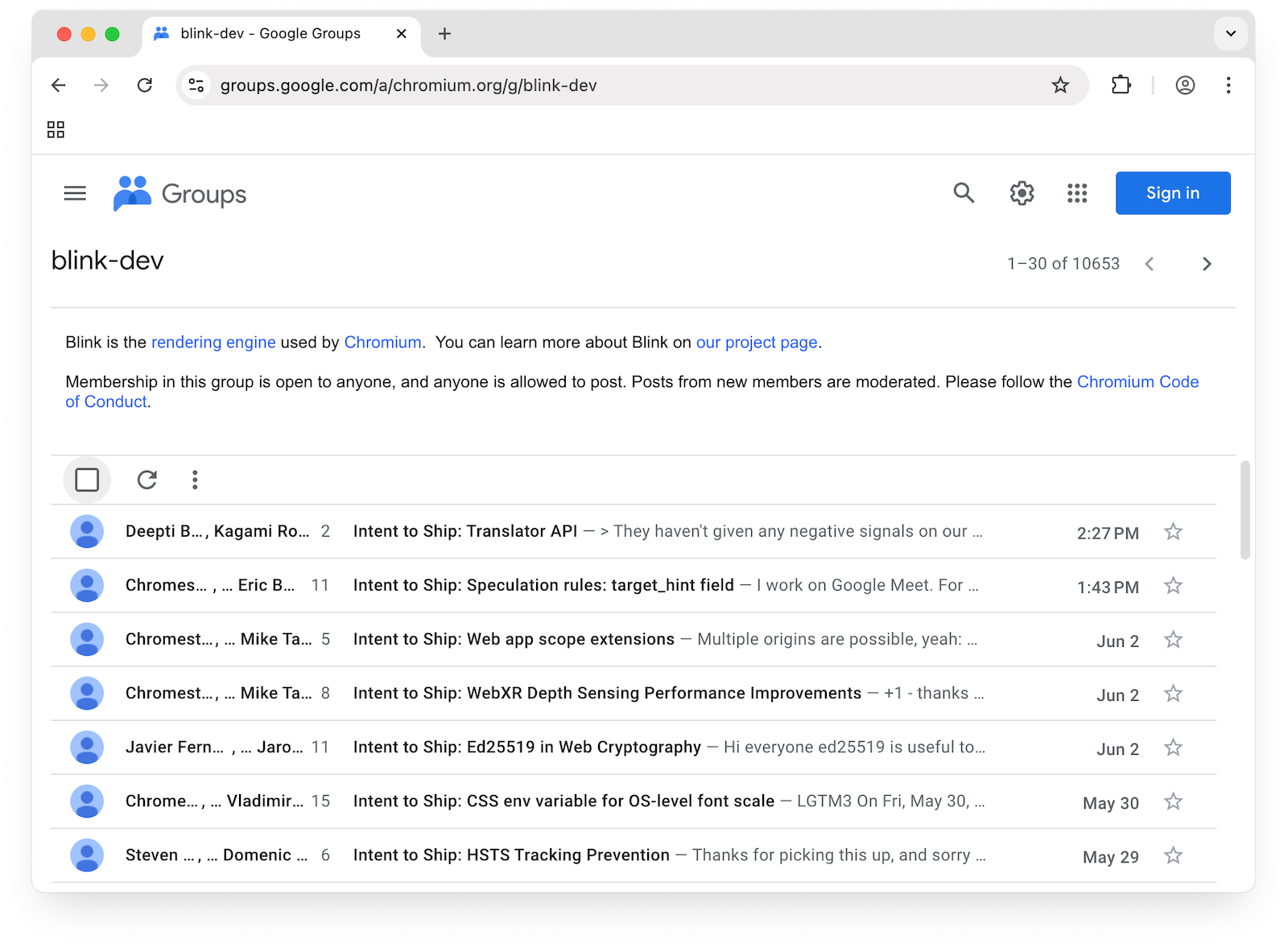Go to next page of conversations

1206,264
